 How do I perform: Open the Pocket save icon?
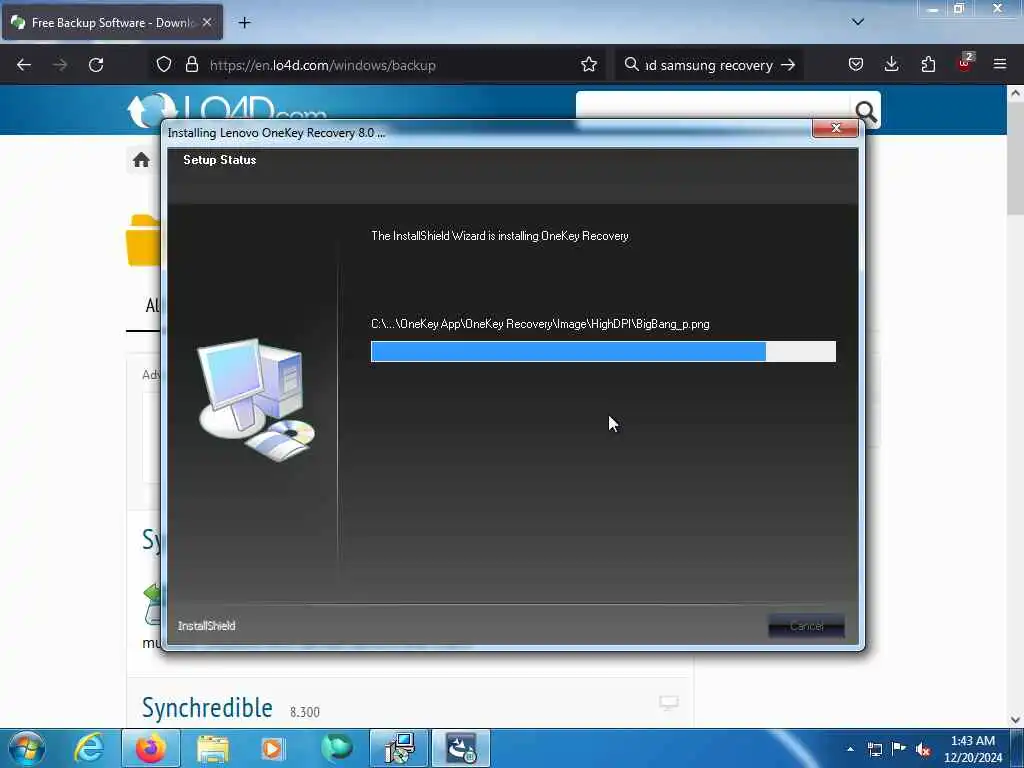856,64
